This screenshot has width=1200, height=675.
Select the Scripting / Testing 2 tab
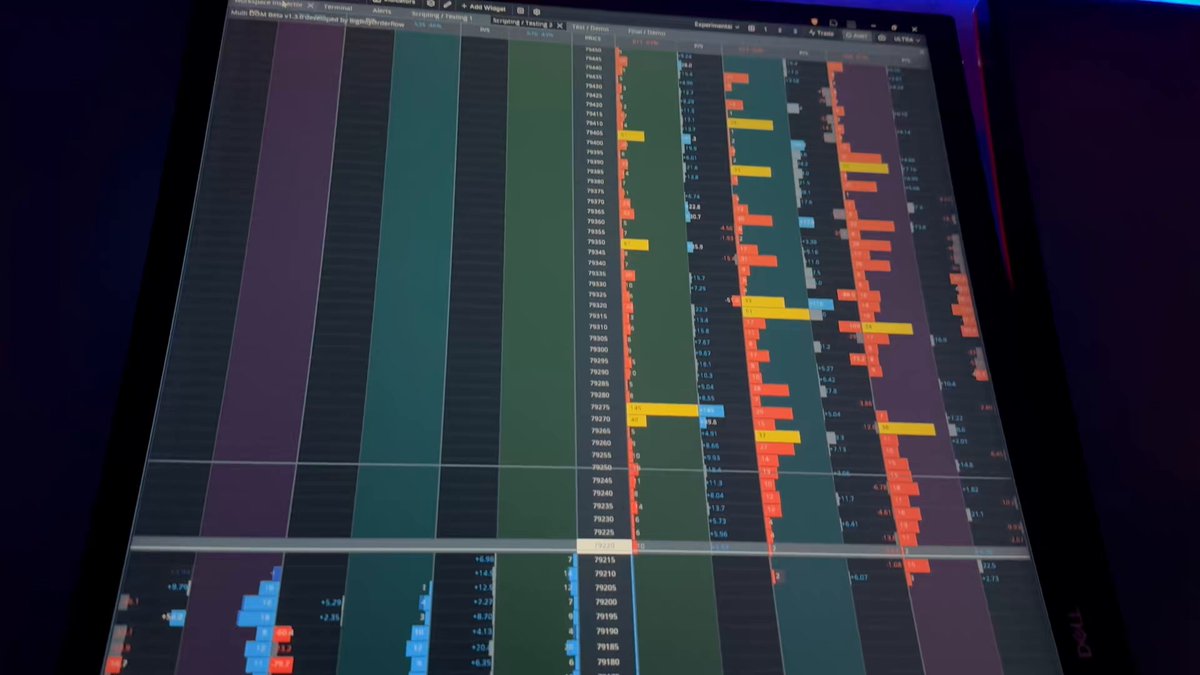[x=524, y=23]
